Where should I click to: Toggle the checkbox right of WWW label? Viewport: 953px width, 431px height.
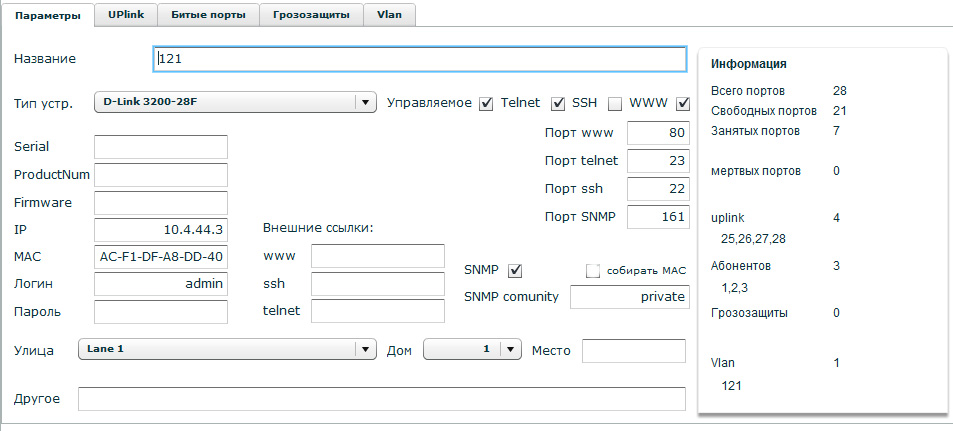click(684, 103)
